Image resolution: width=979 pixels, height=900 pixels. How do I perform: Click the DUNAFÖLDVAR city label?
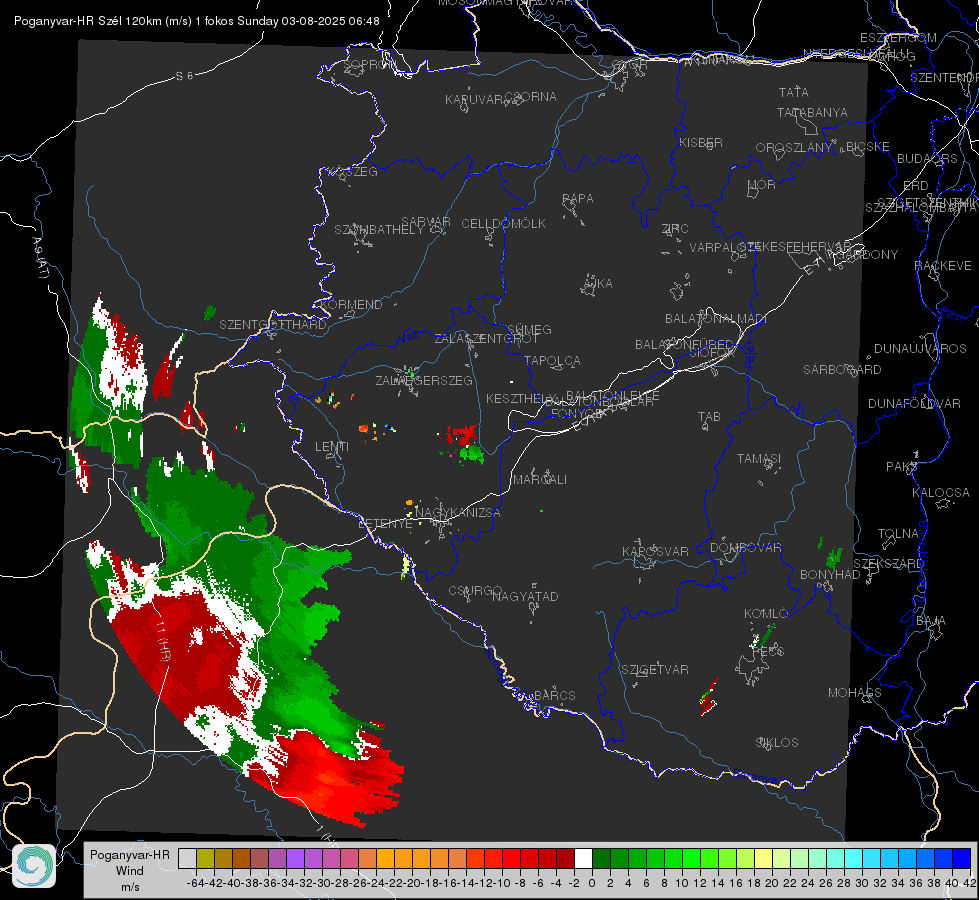[x=914, y=403]
